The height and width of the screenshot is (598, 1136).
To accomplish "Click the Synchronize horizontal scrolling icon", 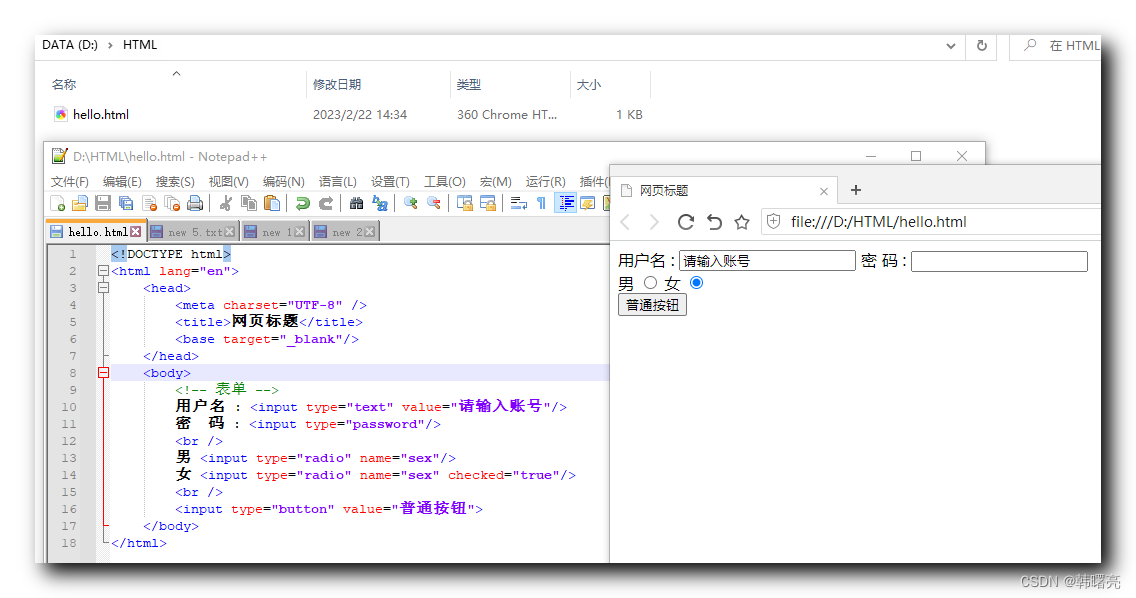I will click(x=488, y=204).
